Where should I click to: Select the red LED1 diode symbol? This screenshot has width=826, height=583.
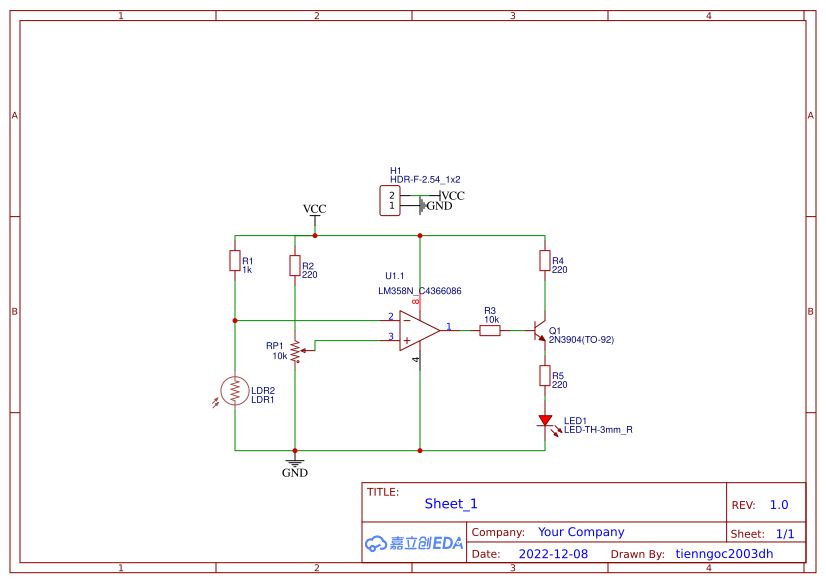[545, 421]
